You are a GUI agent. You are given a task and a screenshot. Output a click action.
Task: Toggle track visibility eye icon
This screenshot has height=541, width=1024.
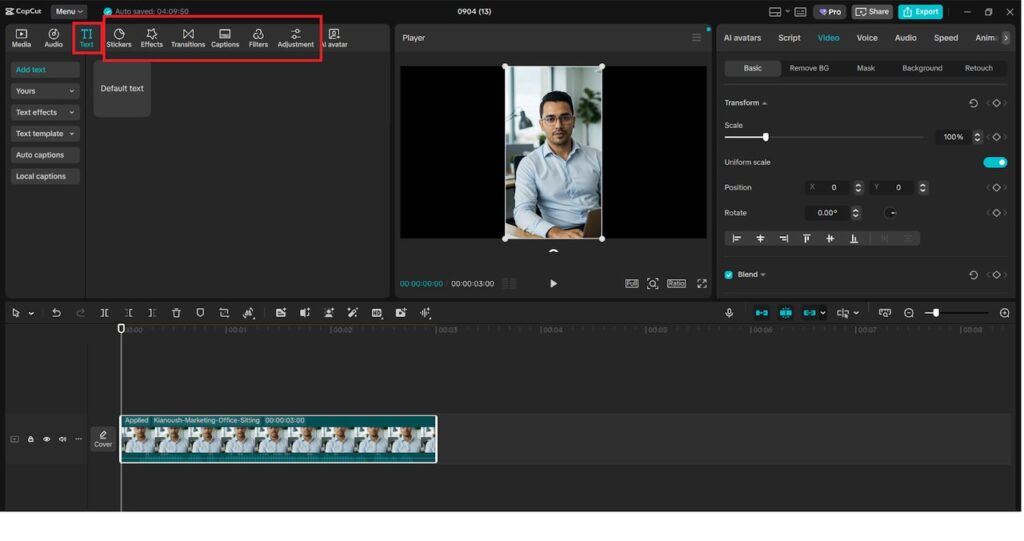46,439
